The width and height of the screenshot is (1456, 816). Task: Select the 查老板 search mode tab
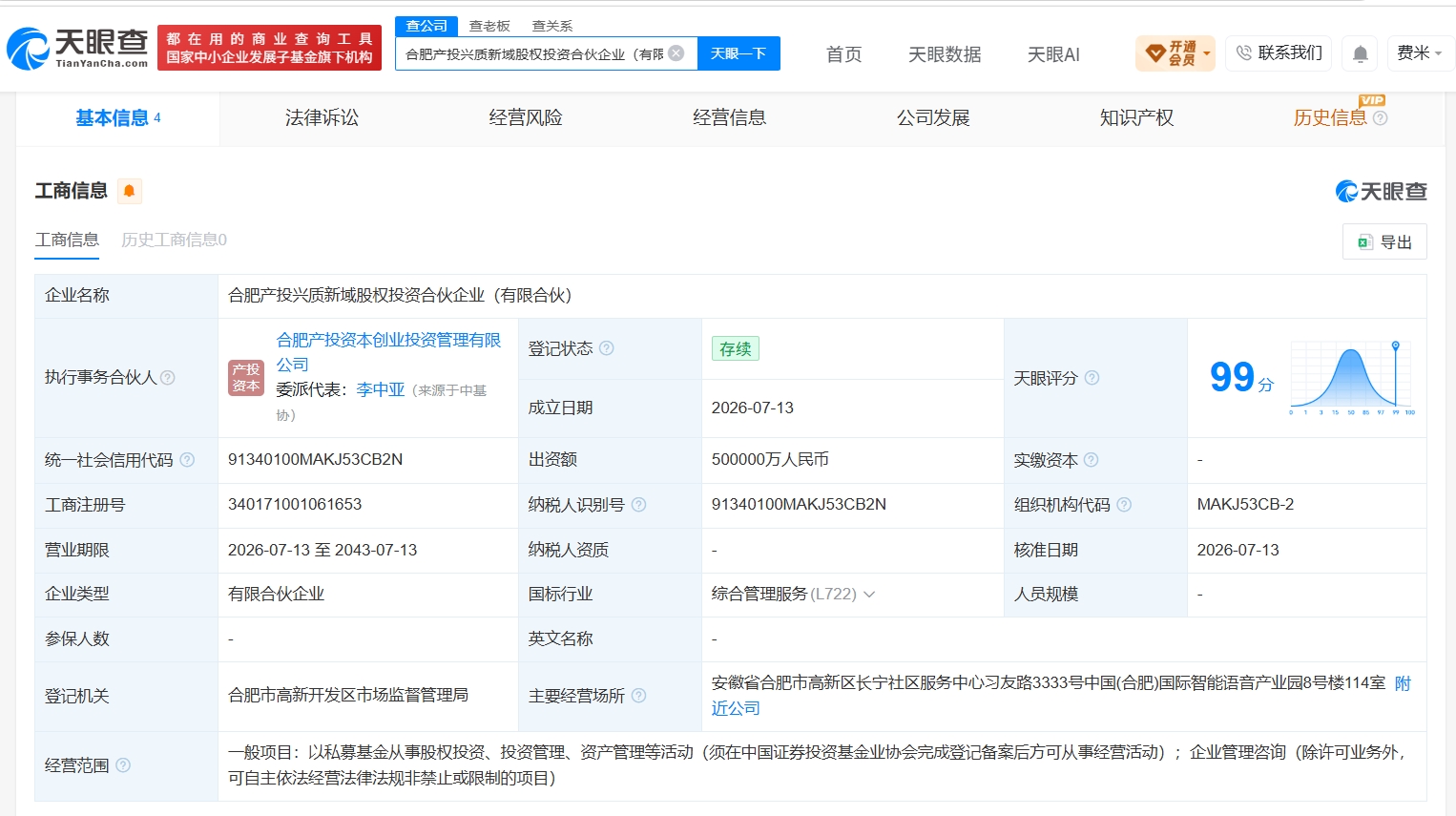pyautogui.click(x=489, y=26)
